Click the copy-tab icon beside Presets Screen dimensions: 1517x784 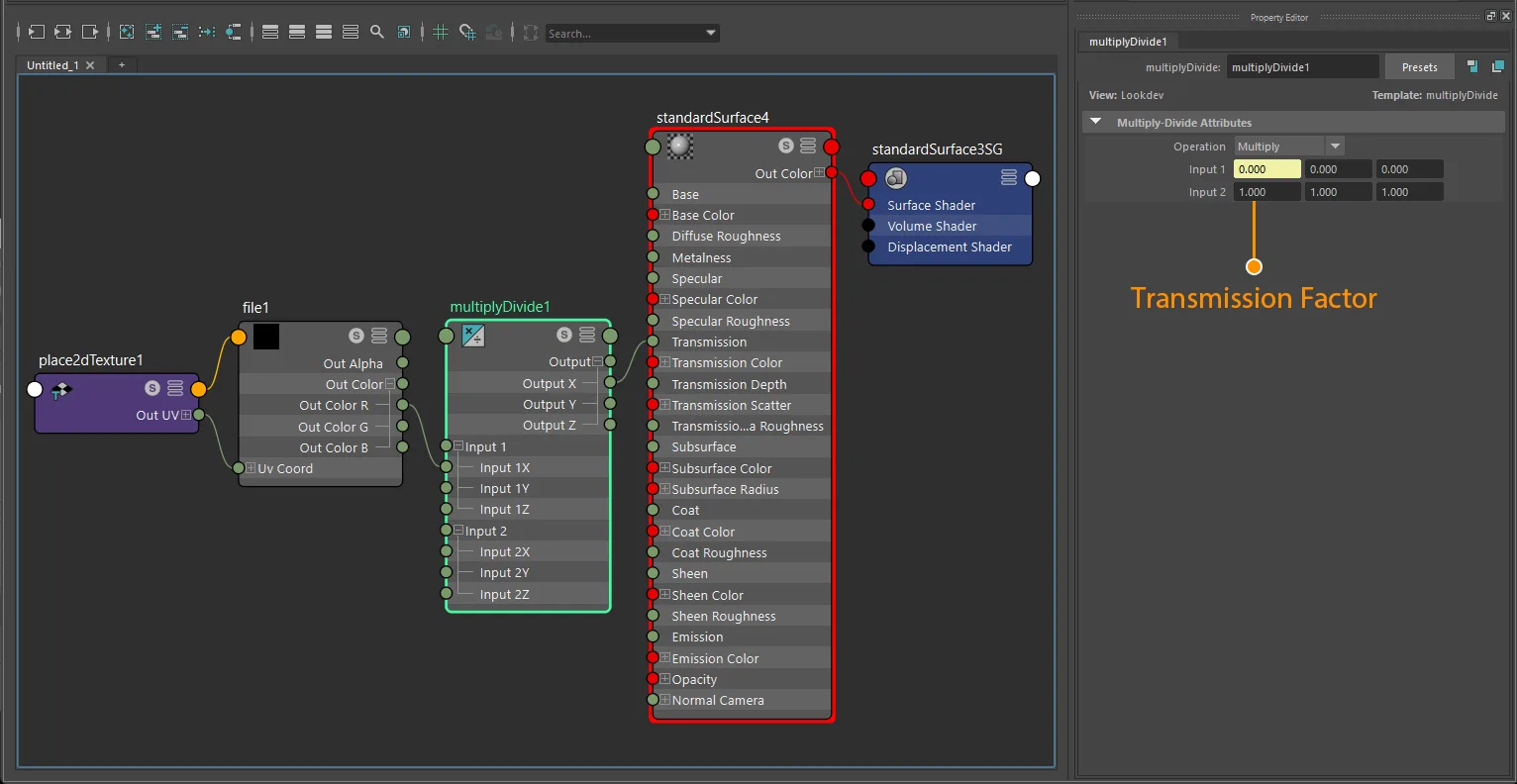[1497, 66]
